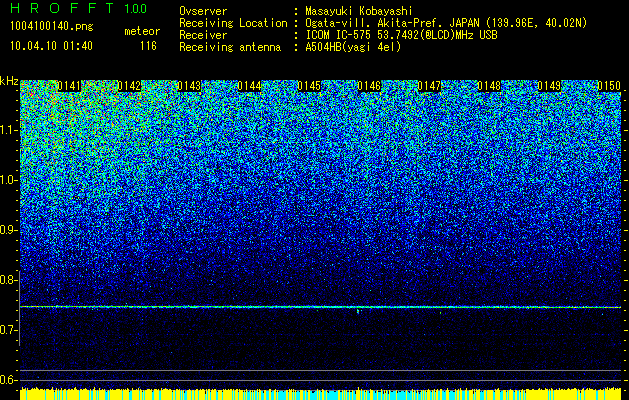
Task: Click the kHz axis unit label
Action: pyautogui.click(x=9, y=81)
